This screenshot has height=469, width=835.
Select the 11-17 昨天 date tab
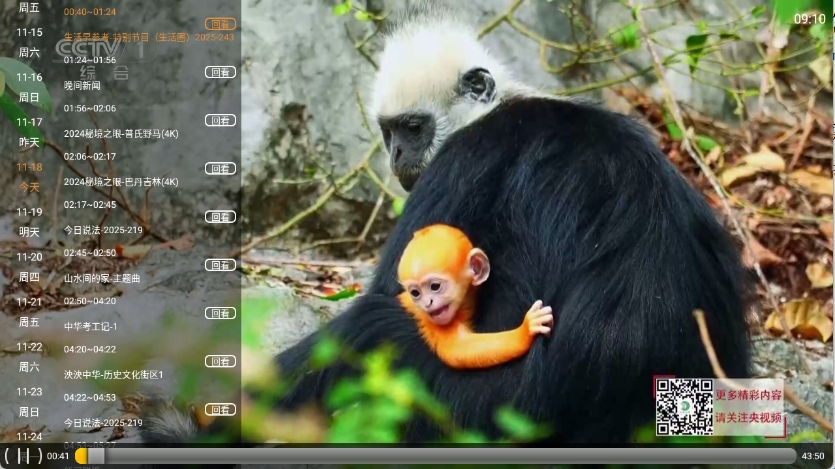[x=29, y=132]
